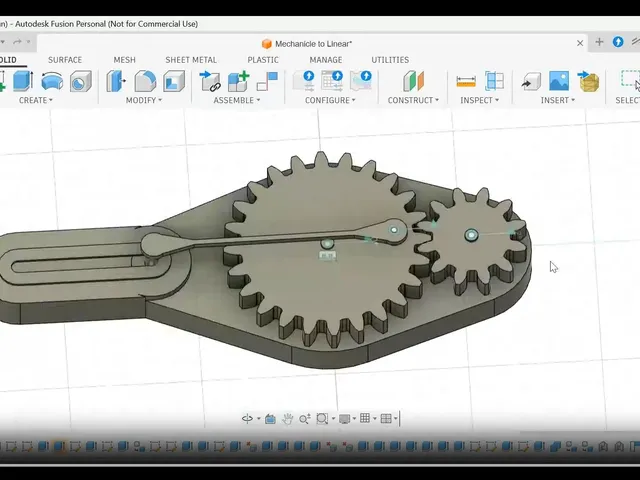Activate the Pan hand tool
Screen dimensions: 640x480
tap(287, 418)
